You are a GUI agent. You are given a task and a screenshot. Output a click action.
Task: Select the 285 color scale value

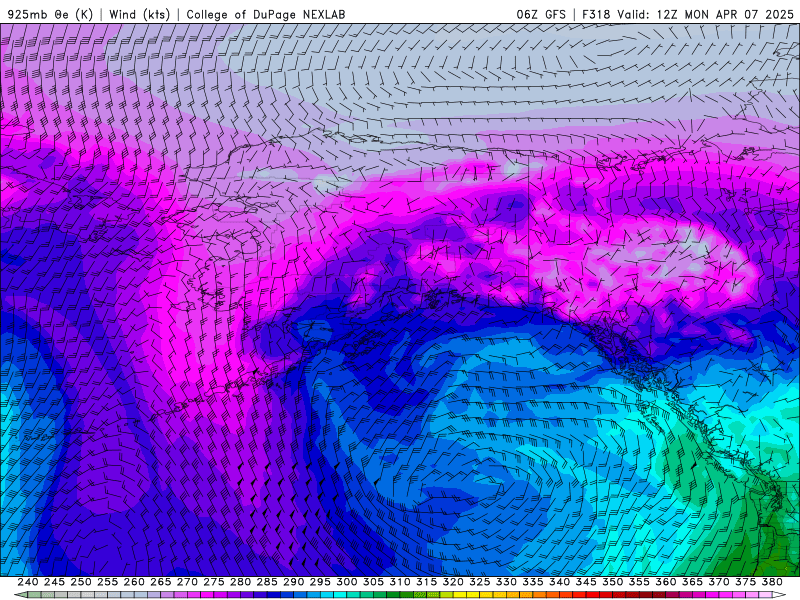266,582
